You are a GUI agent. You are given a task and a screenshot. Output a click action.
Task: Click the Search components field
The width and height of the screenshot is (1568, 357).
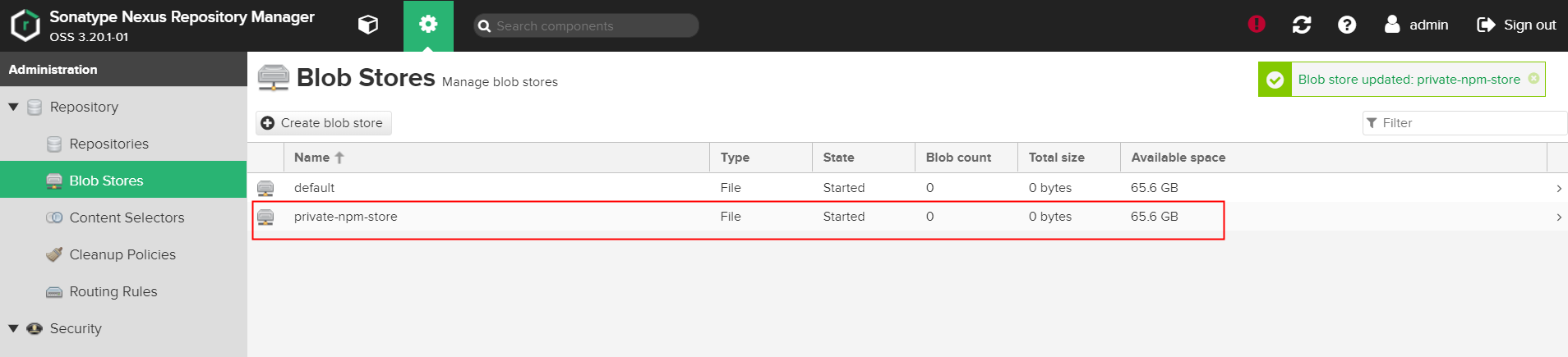[592, 26]
